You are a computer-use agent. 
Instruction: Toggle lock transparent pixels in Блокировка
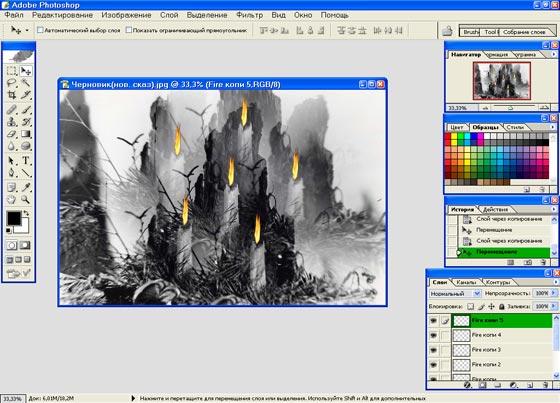[471, 307]
